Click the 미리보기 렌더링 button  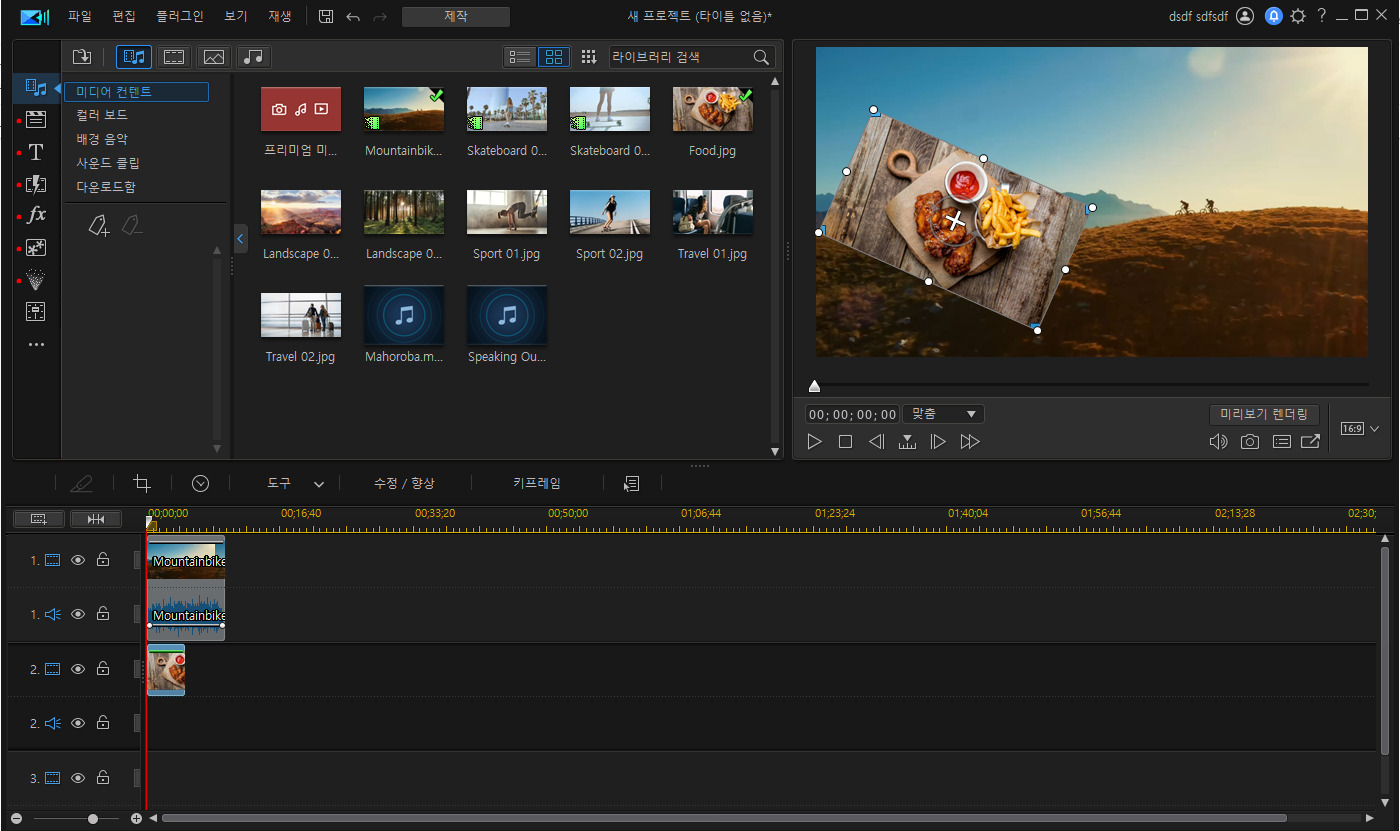pyautogui.click(x=1265, y=414)
